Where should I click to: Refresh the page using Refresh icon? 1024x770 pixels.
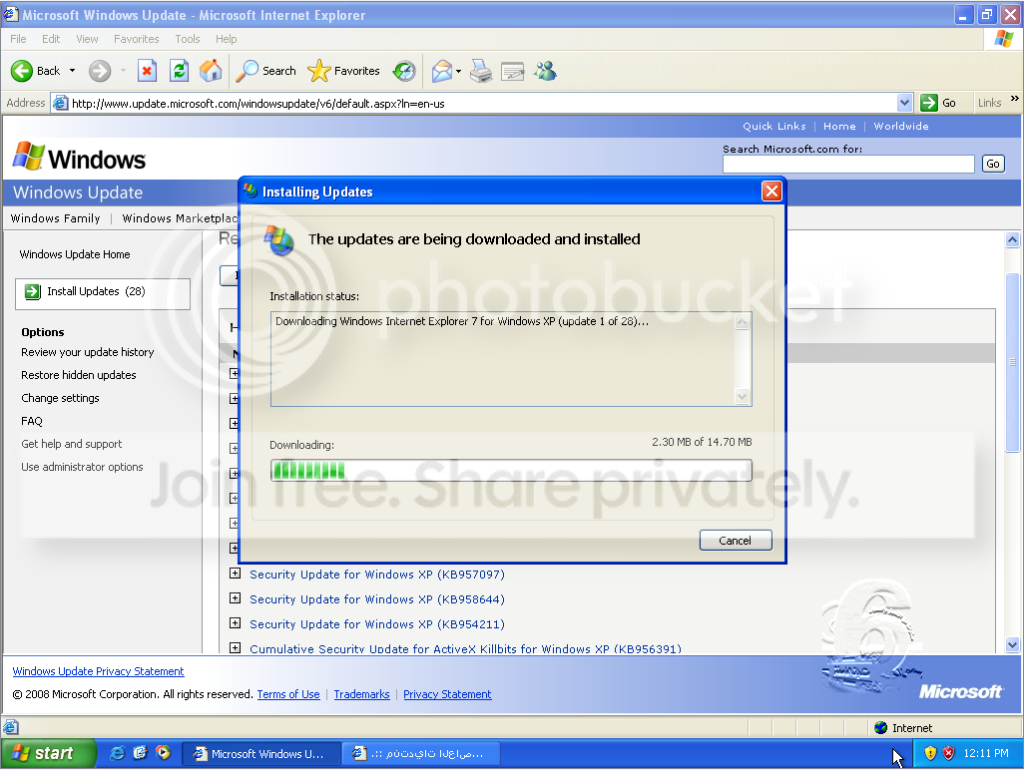[x=178, y=71]
